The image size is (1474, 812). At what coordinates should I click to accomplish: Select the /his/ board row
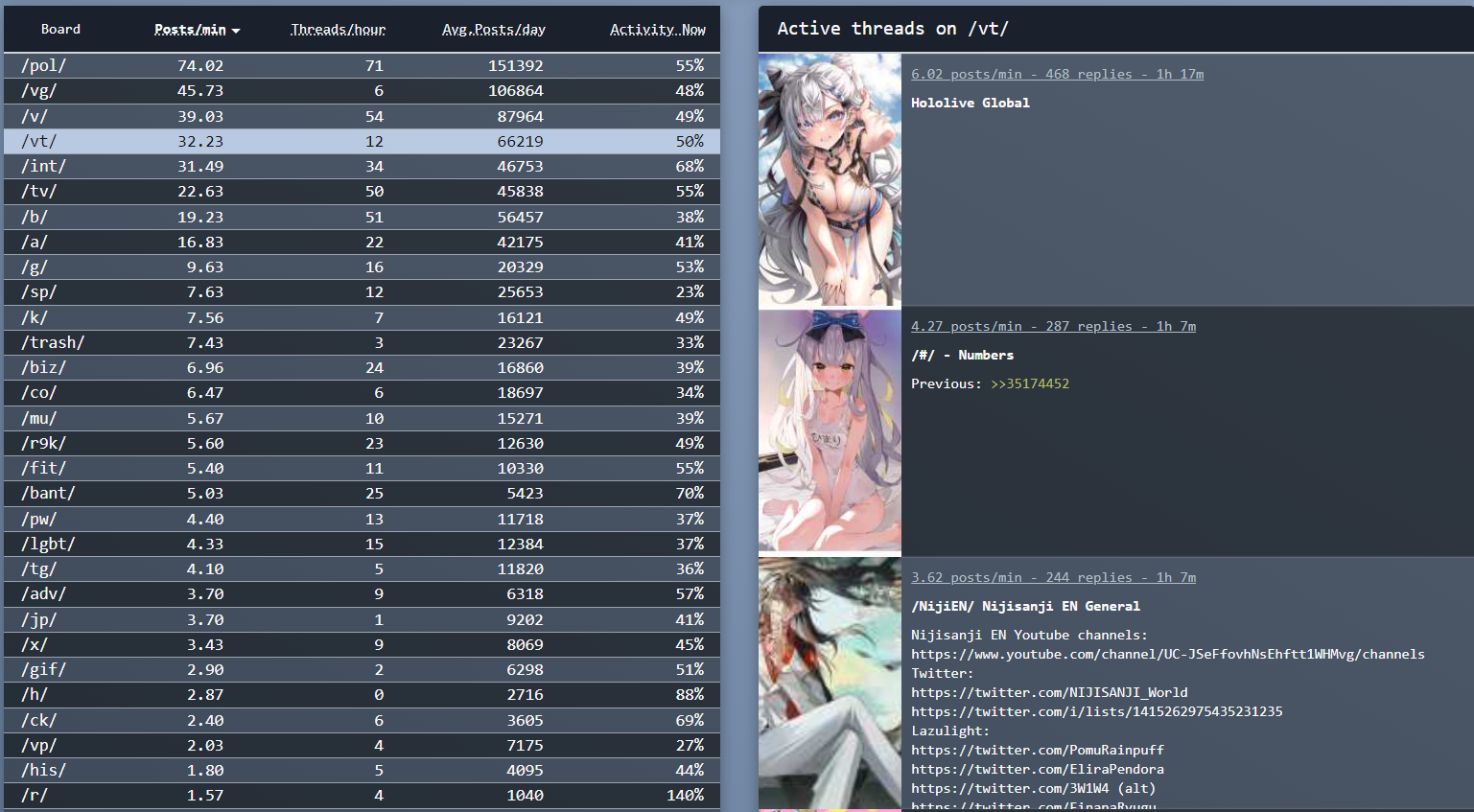[x=362, y=771]
